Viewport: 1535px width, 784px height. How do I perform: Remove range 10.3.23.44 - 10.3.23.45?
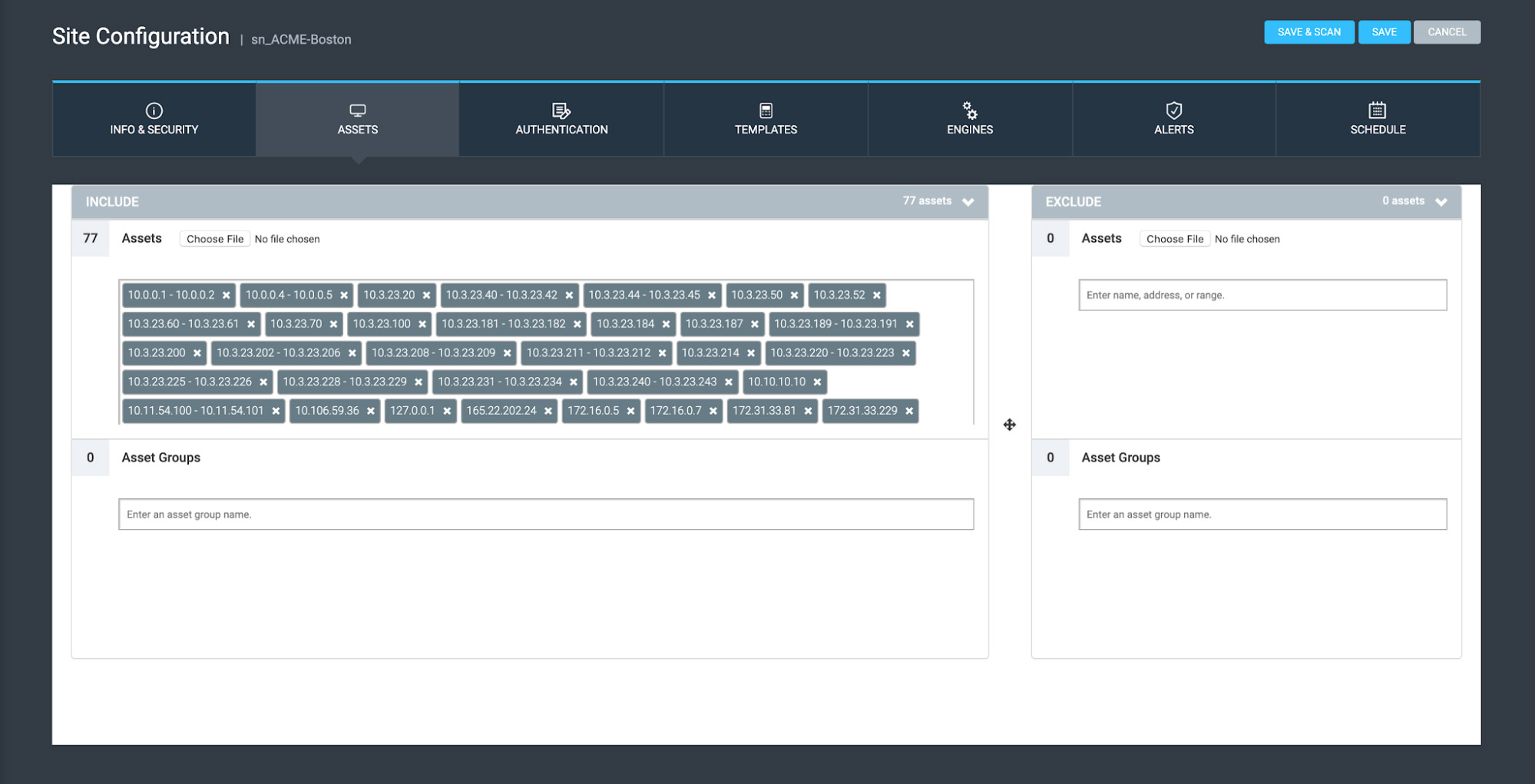pos(712,296)
